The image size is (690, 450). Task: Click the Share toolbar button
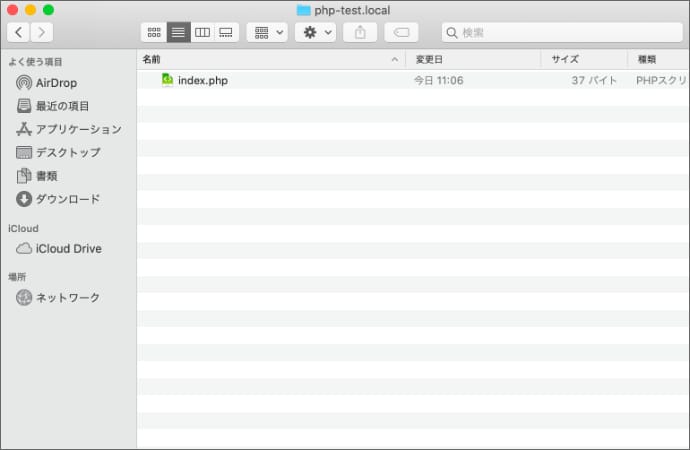pyautogui.click(x=360, y=33)
